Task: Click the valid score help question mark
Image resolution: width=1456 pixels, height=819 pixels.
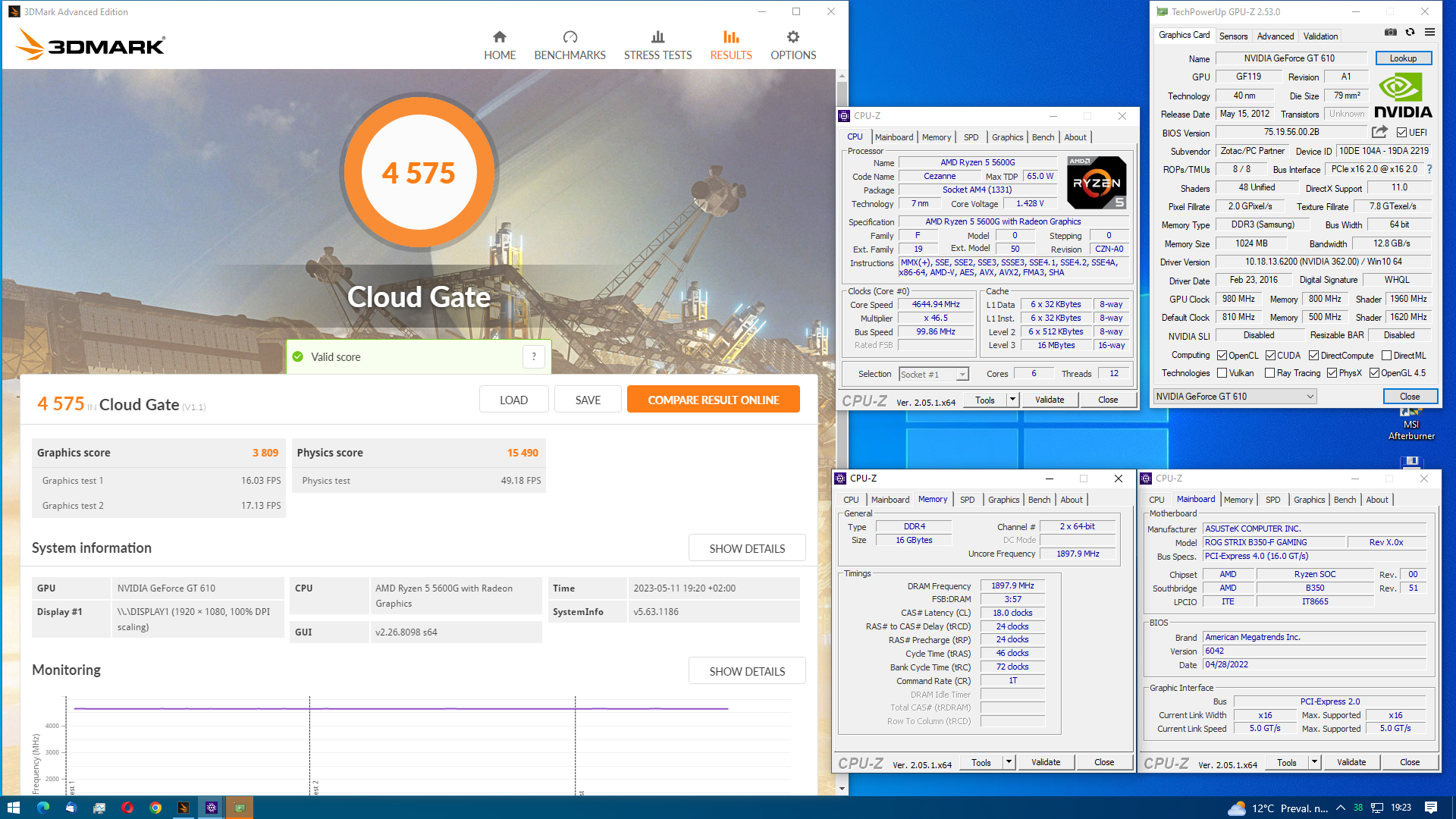Action: point(534,356)
